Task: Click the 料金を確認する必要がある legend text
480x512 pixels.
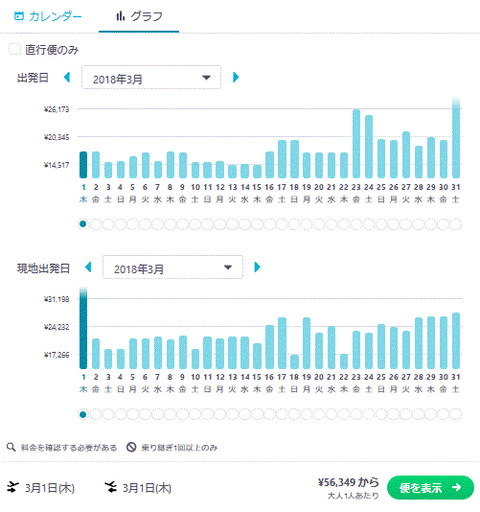Action: point(69,447)
